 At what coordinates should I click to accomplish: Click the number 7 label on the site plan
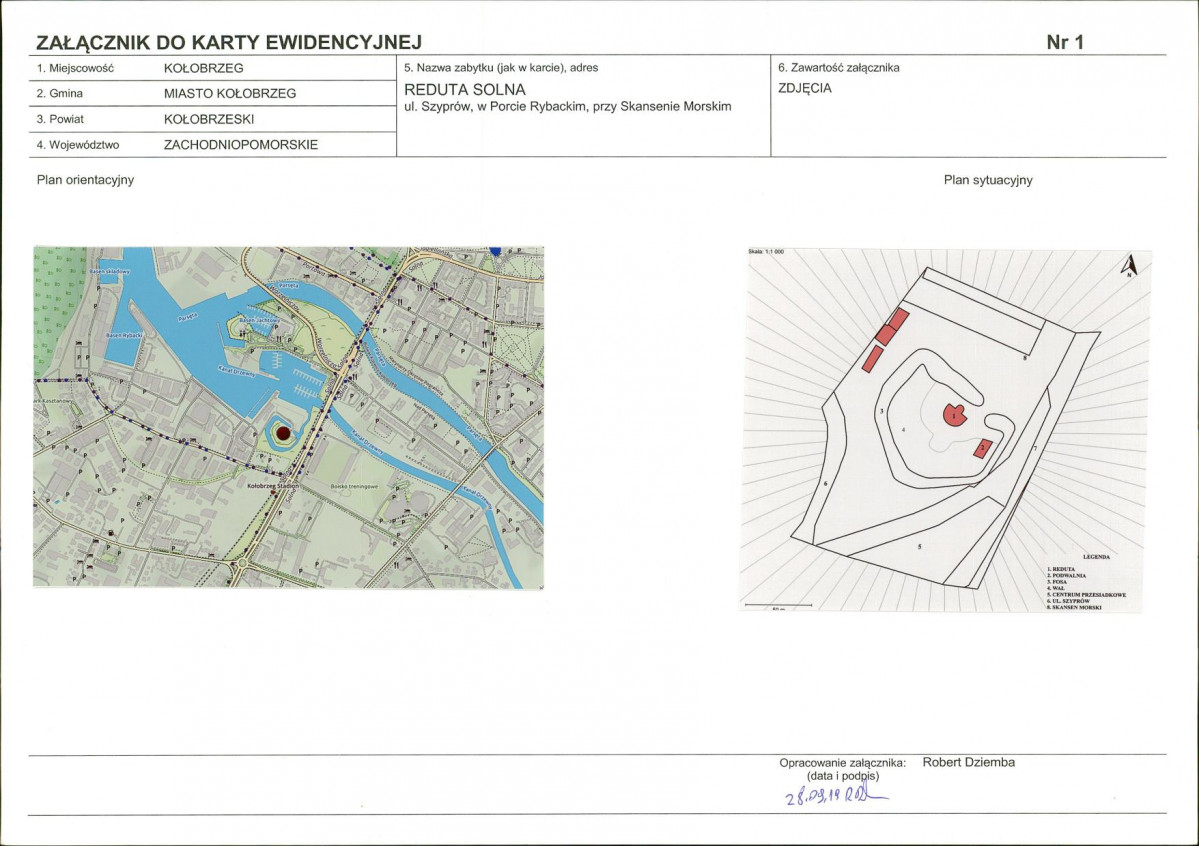[x=1035, y=447]
